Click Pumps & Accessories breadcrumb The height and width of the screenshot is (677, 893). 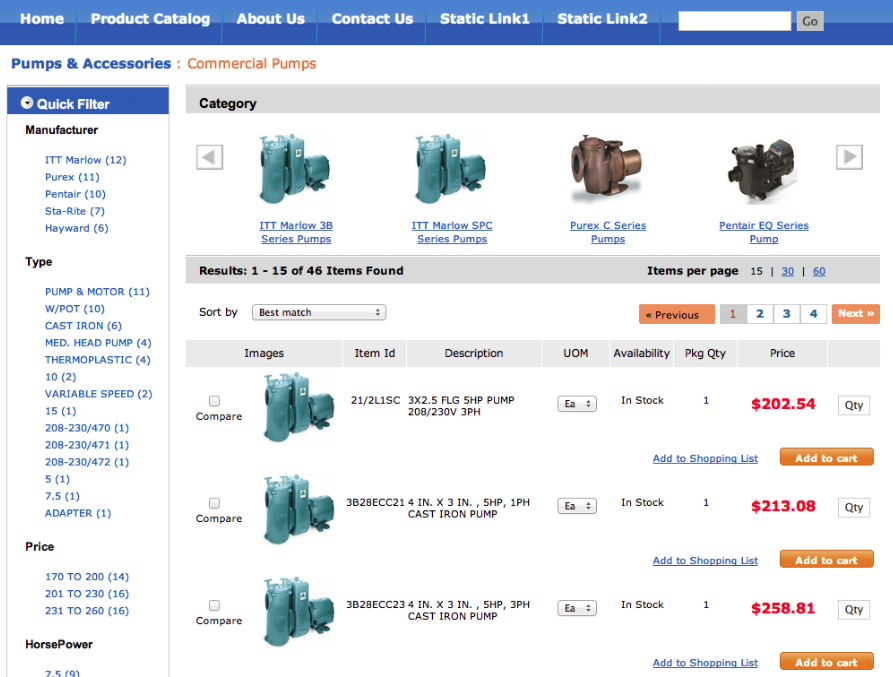click(x=91, y=63)
